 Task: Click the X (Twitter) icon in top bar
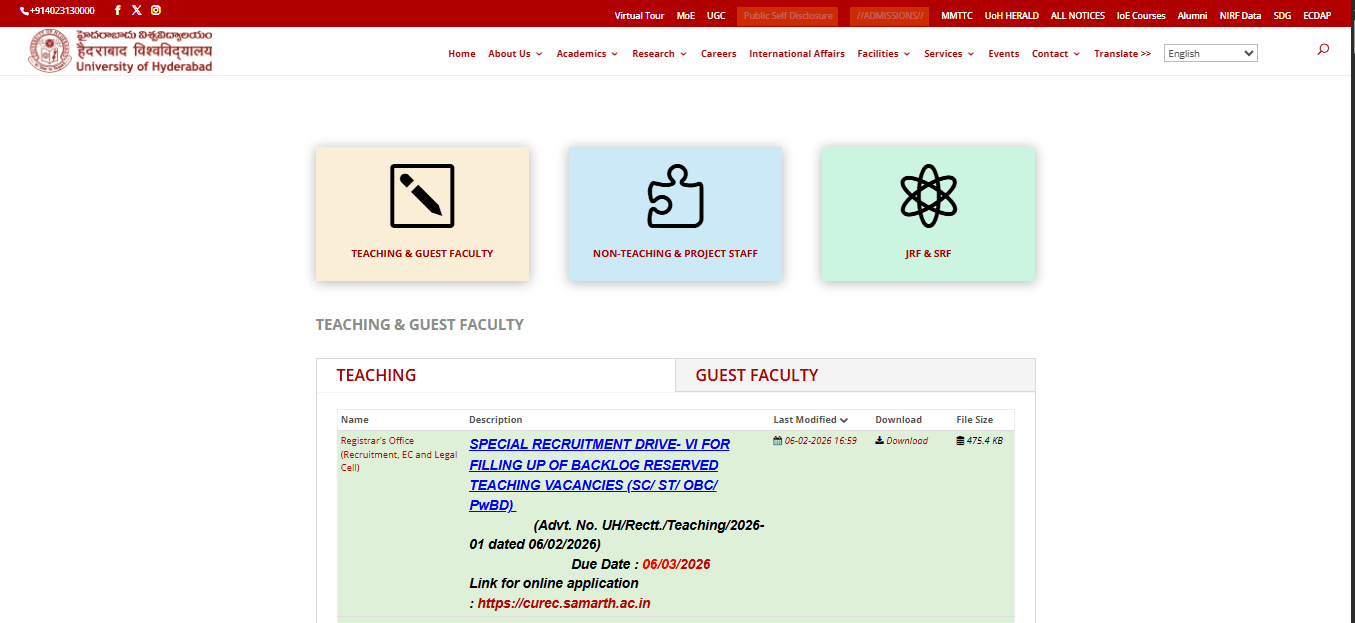(136, 10)
